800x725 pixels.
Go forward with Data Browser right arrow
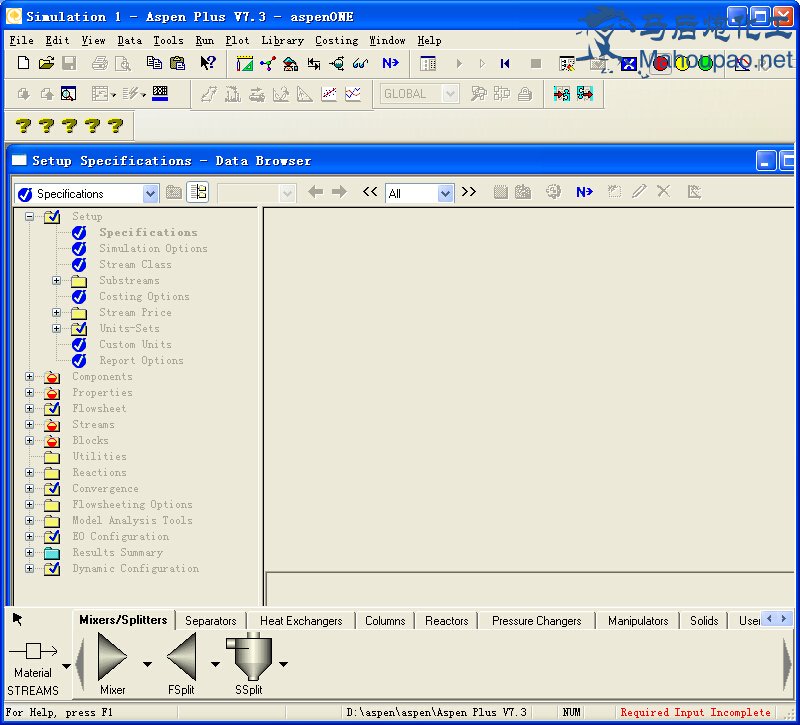pyautogui.click(x=339, y=192)
